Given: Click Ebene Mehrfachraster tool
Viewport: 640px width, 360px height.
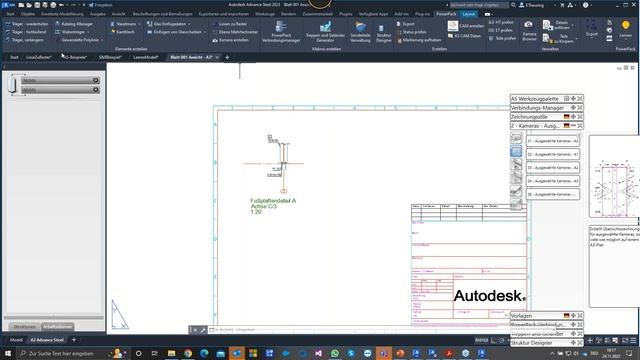Looking at the screenshot, I should click(x=235, y=32).
